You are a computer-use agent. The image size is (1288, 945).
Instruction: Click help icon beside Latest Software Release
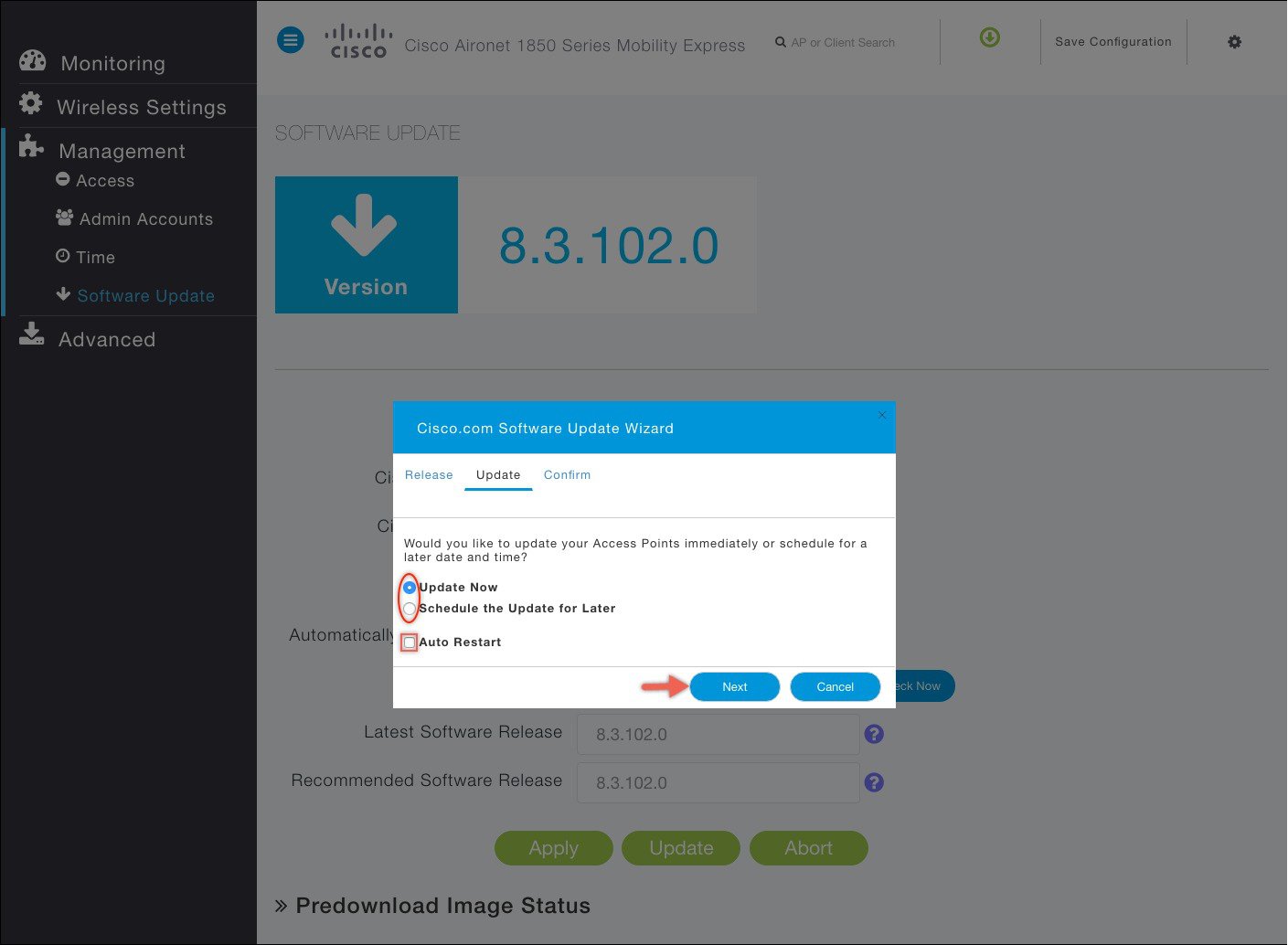coord(874,734)
